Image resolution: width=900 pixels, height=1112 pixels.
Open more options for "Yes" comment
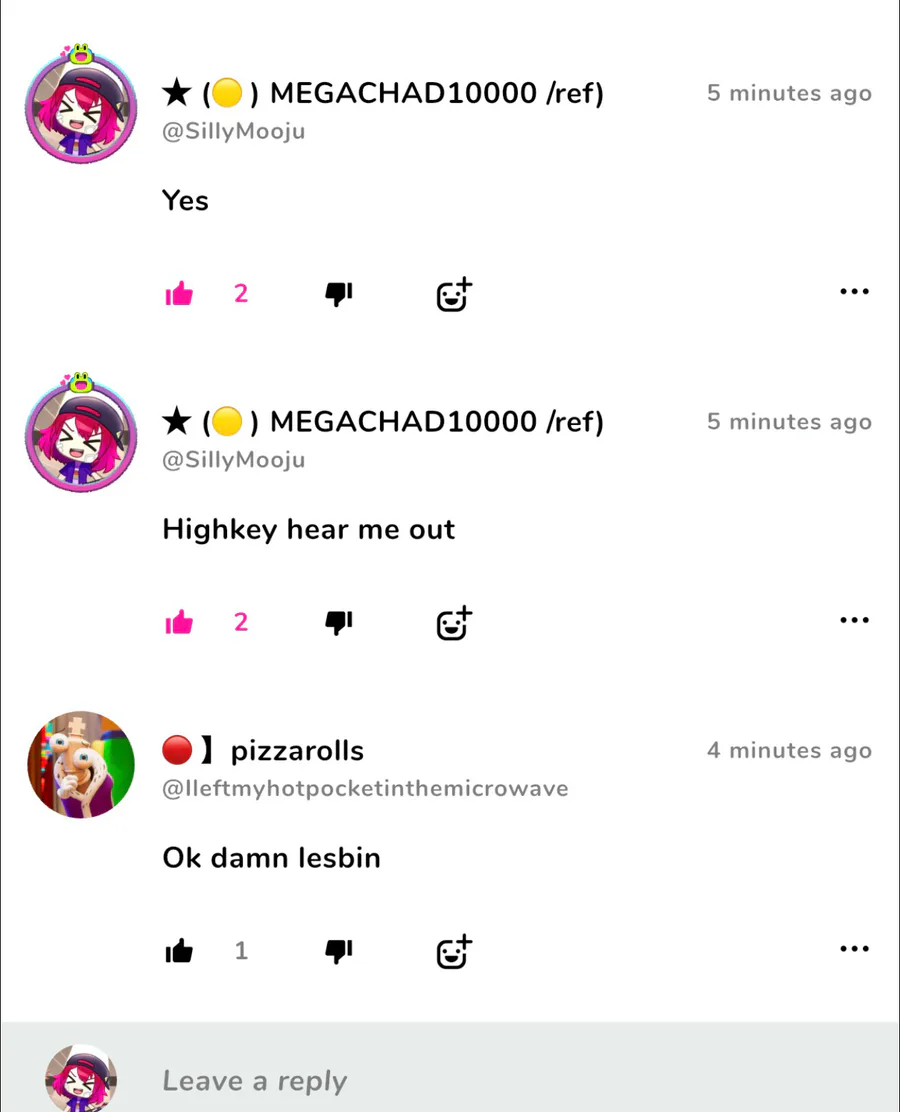click(x=855, y=291)
